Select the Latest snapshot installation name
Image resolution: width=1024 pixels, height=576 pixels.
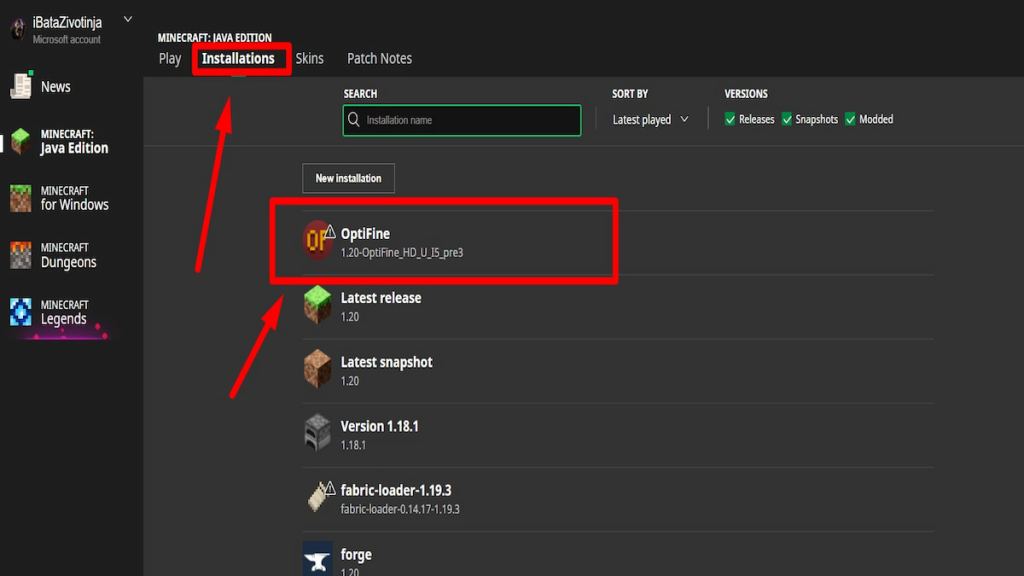coord(387,362)
